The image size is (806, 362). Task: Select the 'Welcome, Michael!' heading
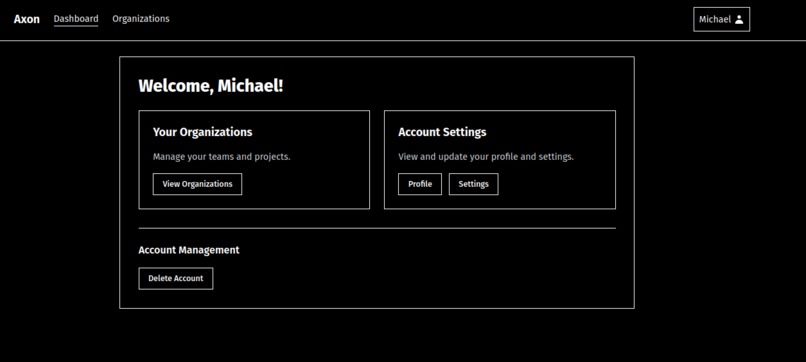[211, 86]
